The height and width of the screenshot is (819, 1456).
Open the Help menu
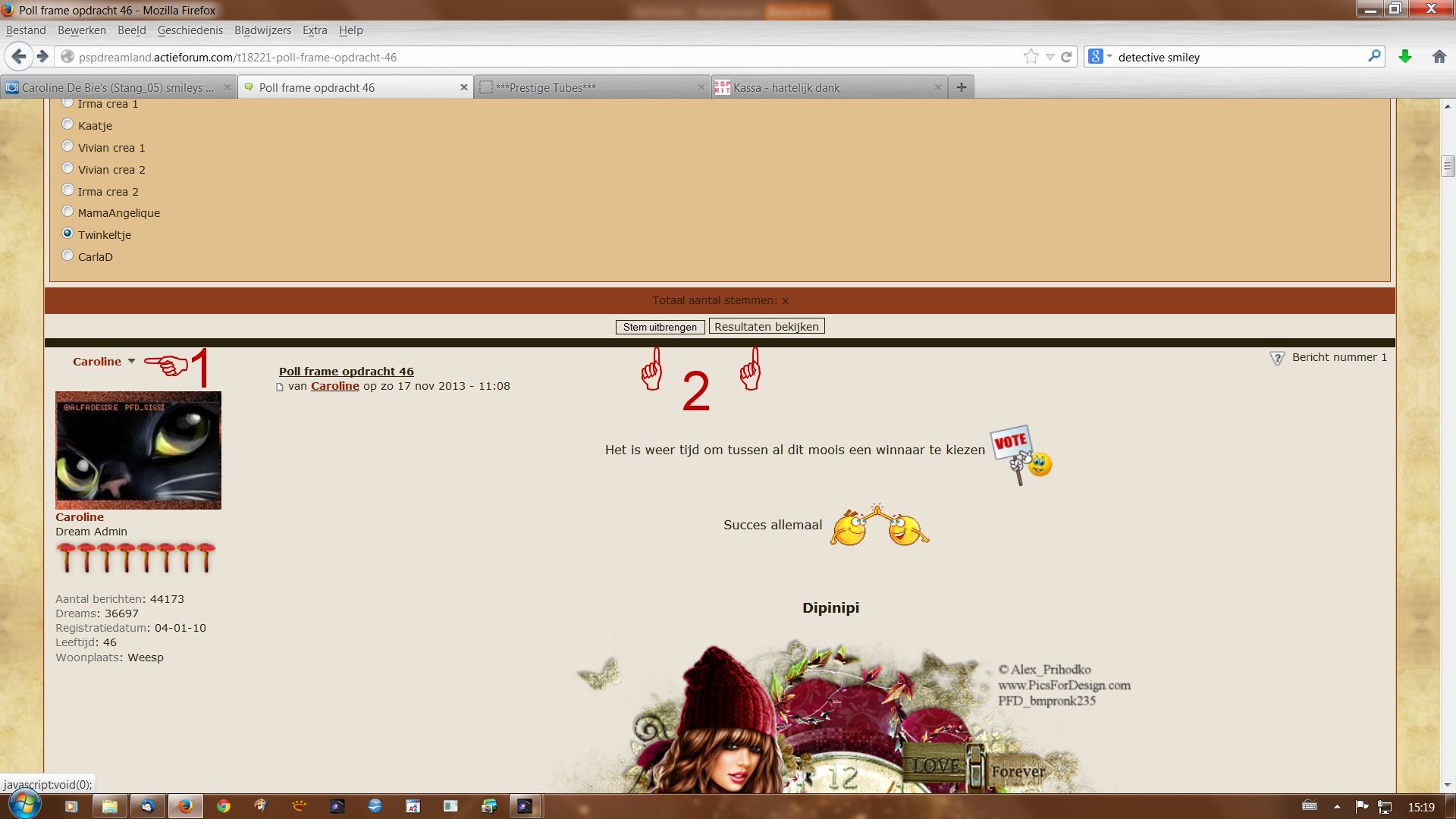tap(350, 30)
